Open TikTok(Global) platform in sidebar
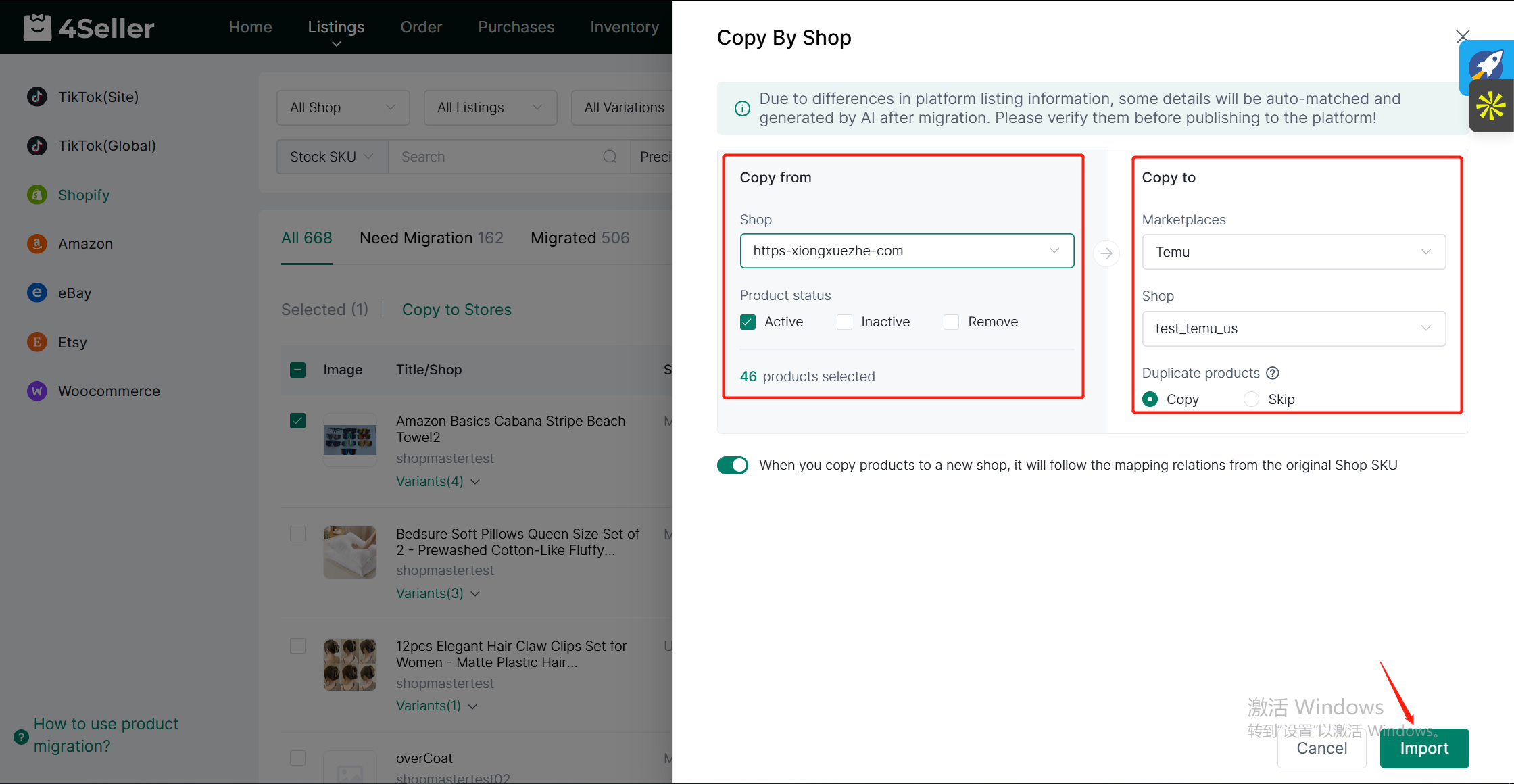1514x784 pixels. 91,145
